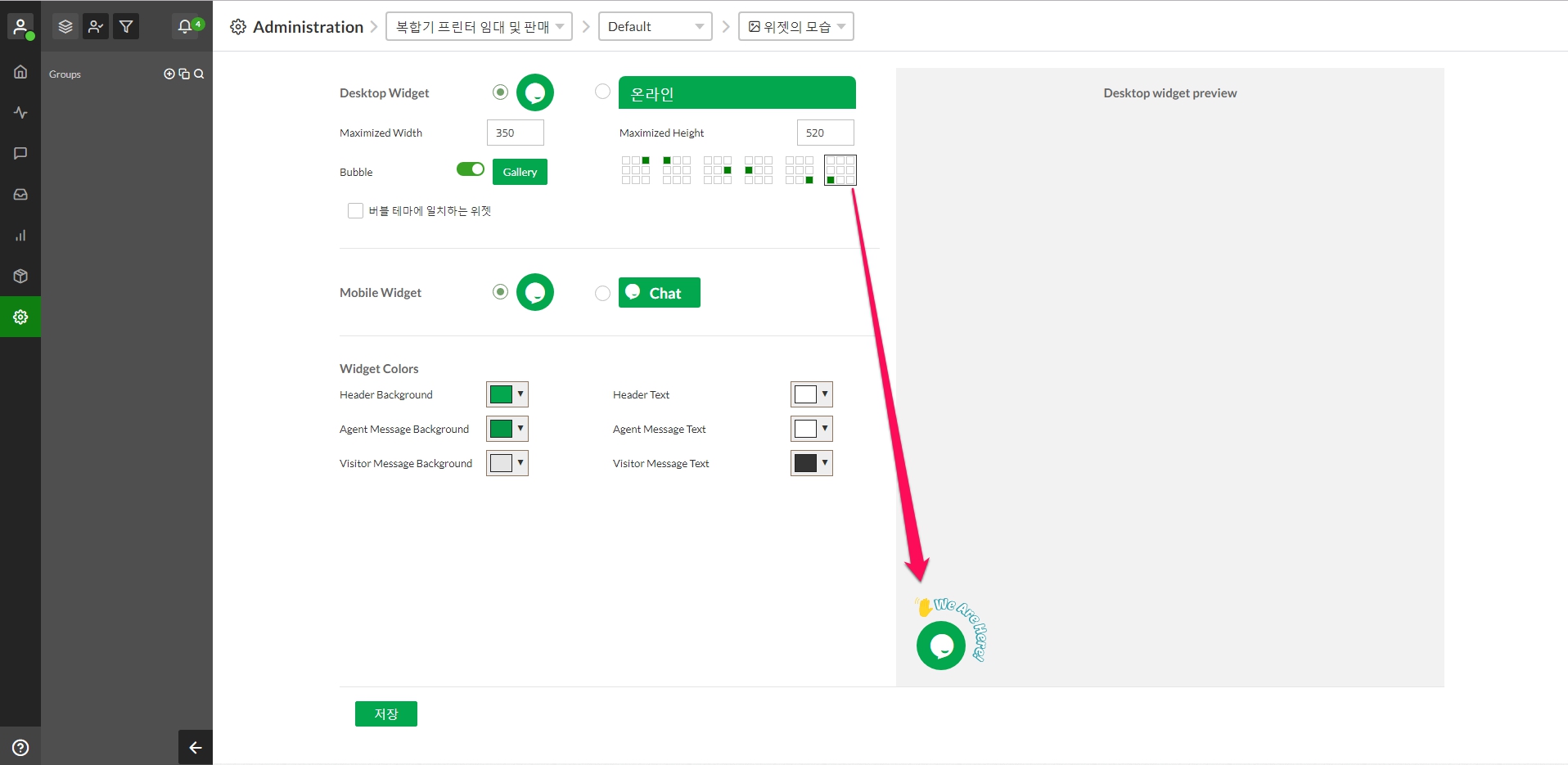
Task: Select the Desktop Widget 온라인 bar radio button
Action: pyautogui.click(x=602, y=92)
